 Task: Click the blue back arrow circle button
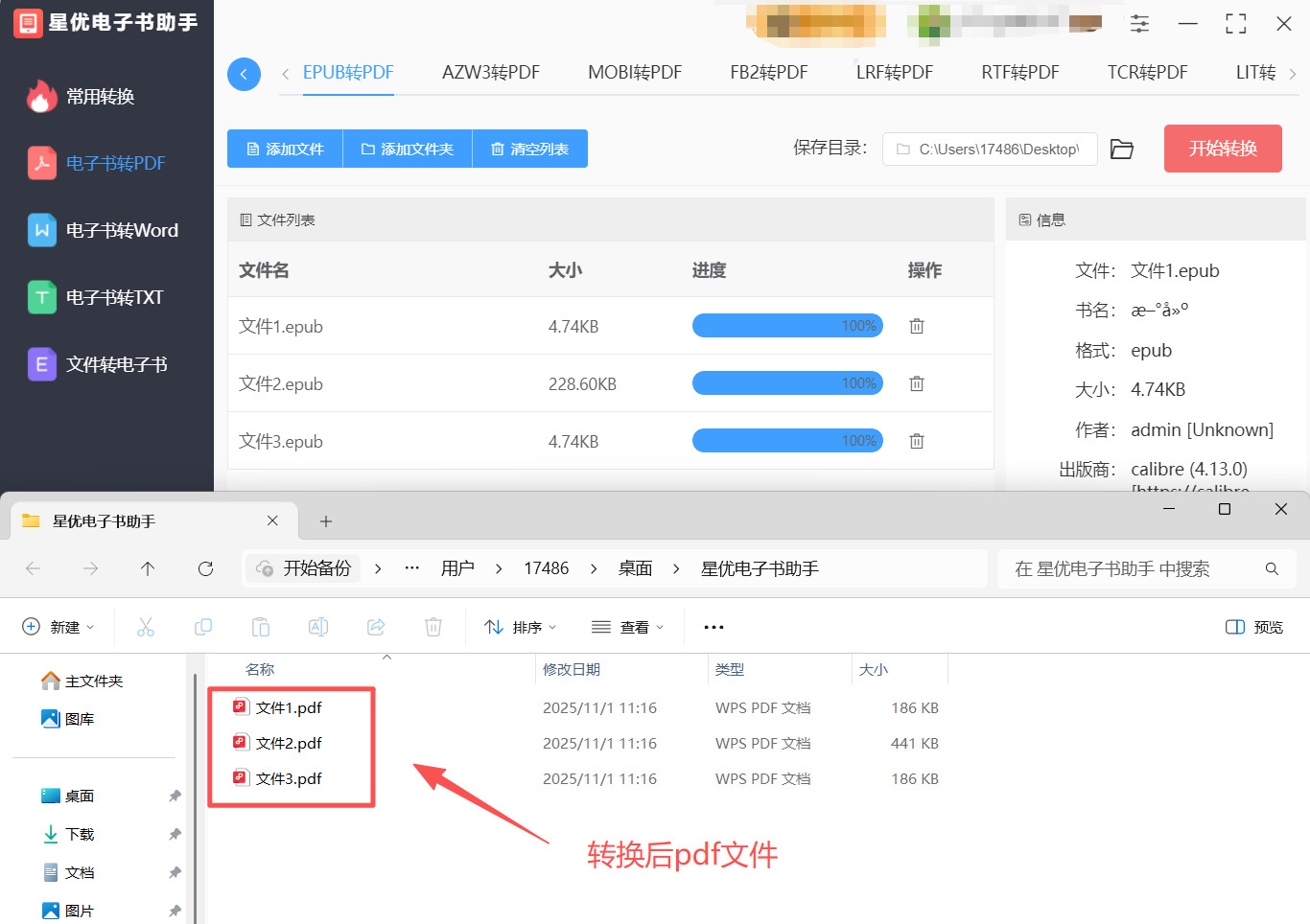[244, 74]
